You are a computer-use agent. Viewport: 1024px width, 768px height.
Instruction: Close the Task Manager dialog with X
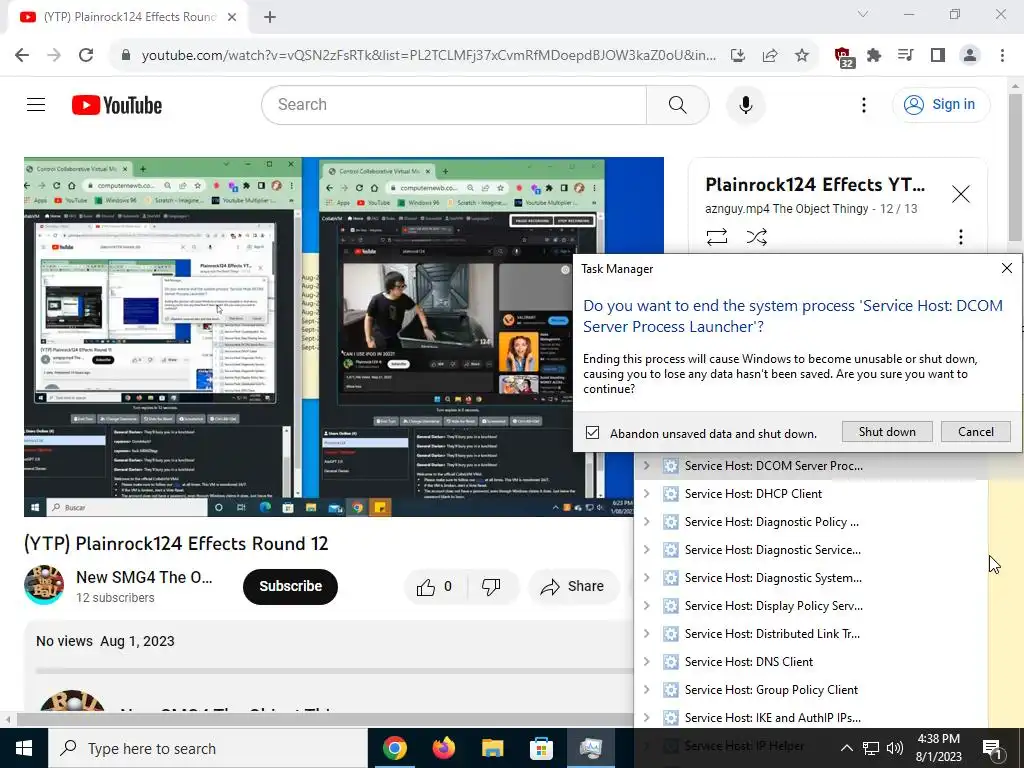click(1006, 268)
